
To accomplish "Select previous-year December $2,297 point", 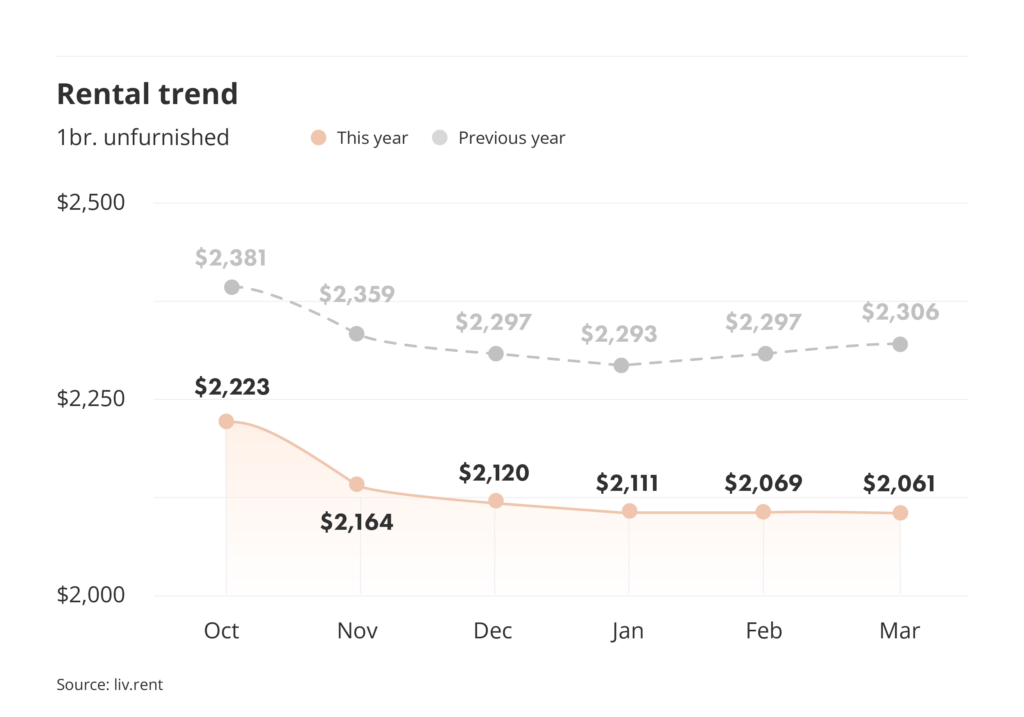I will 495,354.
